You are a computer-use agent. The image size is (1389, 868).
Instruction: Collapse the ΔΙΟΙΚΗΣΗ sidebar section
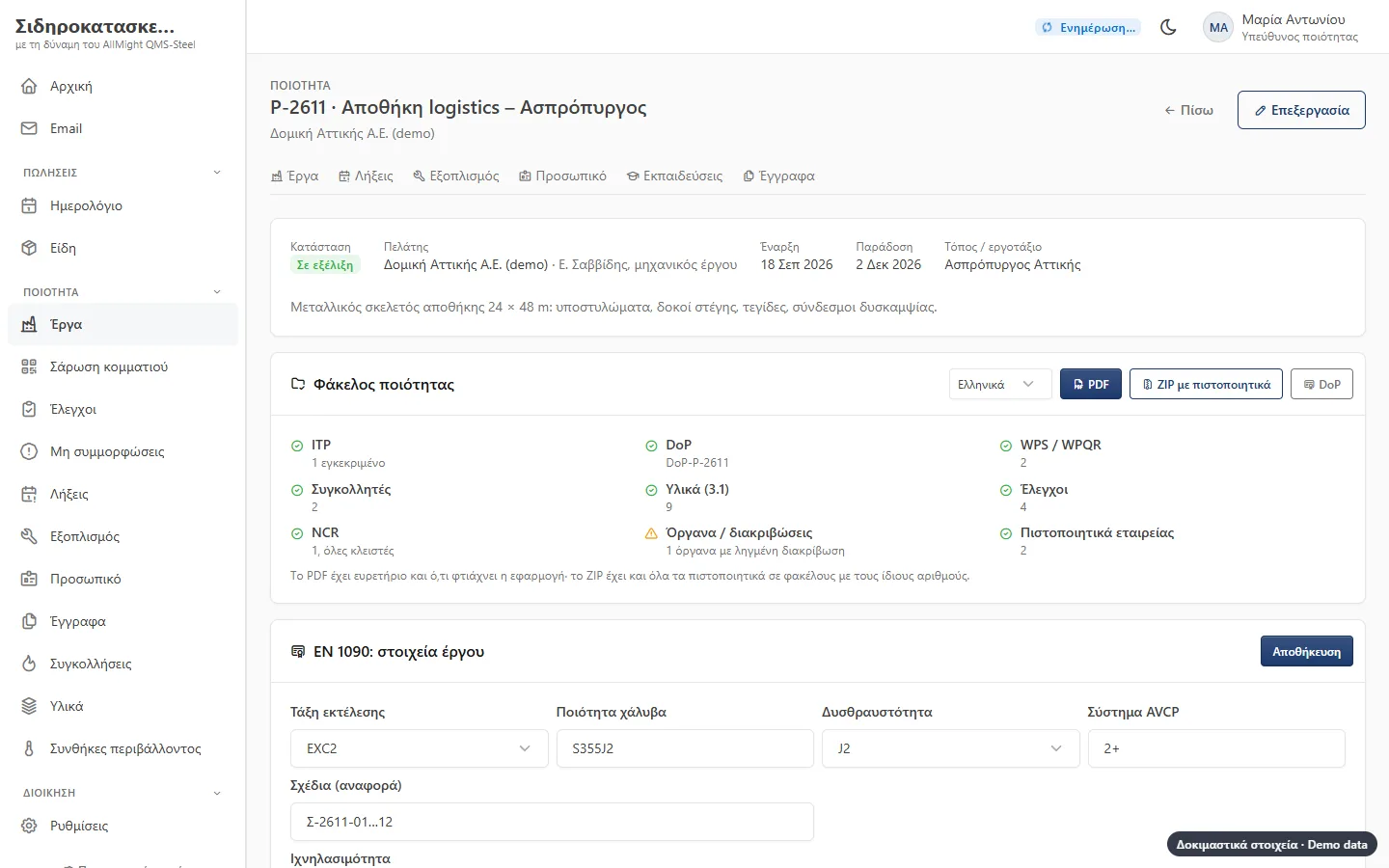pyautogui.click(x=217, y=793)
